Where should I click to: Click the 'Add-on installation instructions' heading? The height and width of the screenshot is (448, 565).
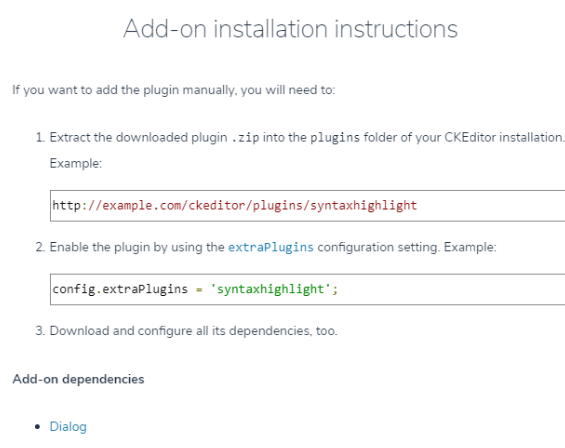point(290,29)
